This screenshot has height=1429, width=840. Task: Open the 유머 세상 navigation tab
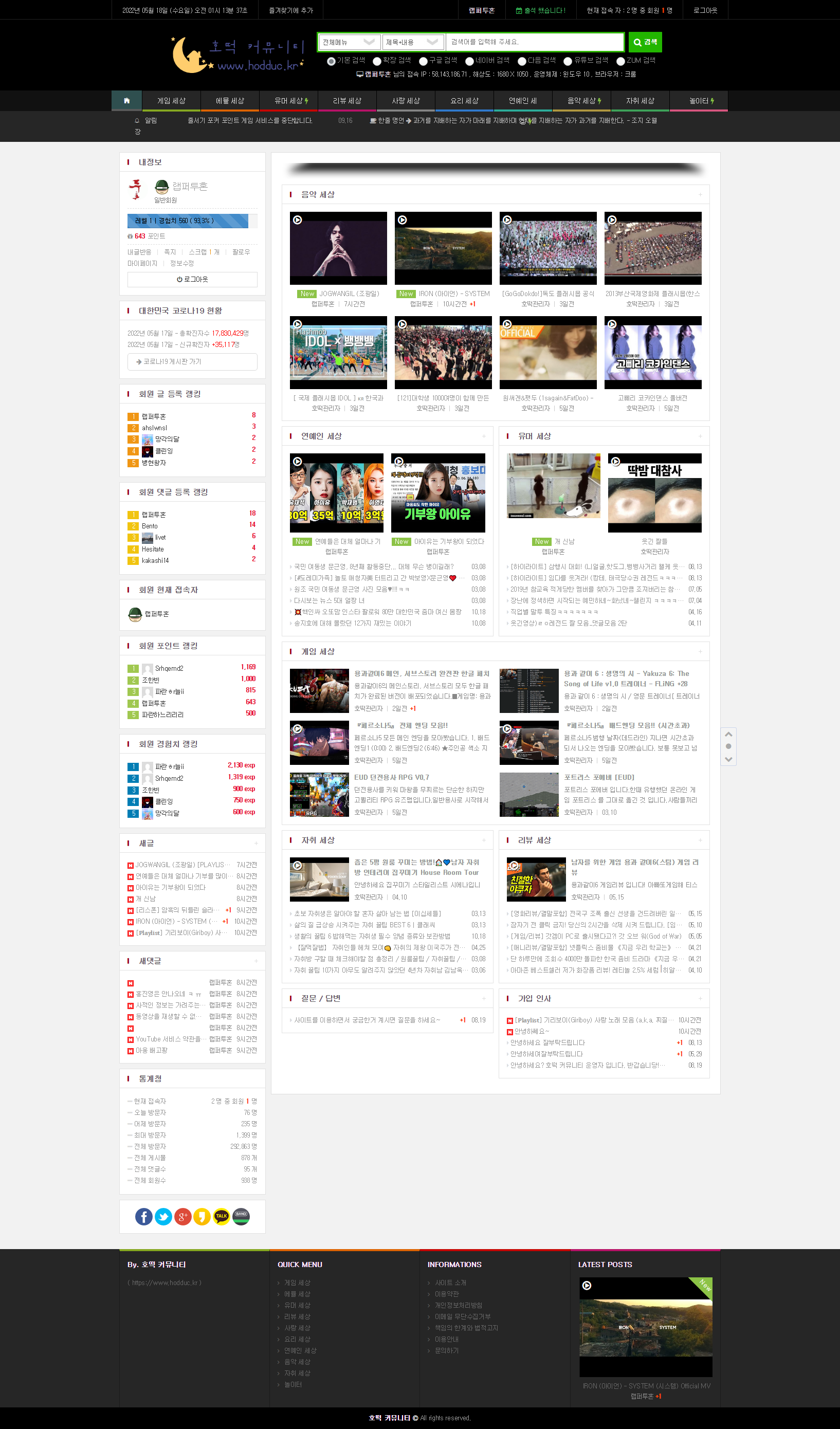point(289,100)
